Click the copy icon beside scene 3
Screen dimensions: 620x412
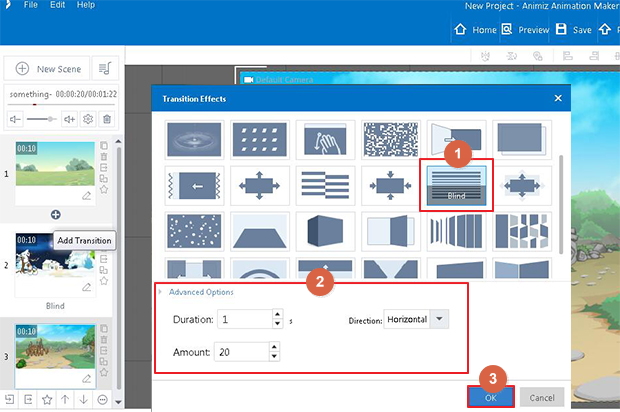(x=104, y=329)
